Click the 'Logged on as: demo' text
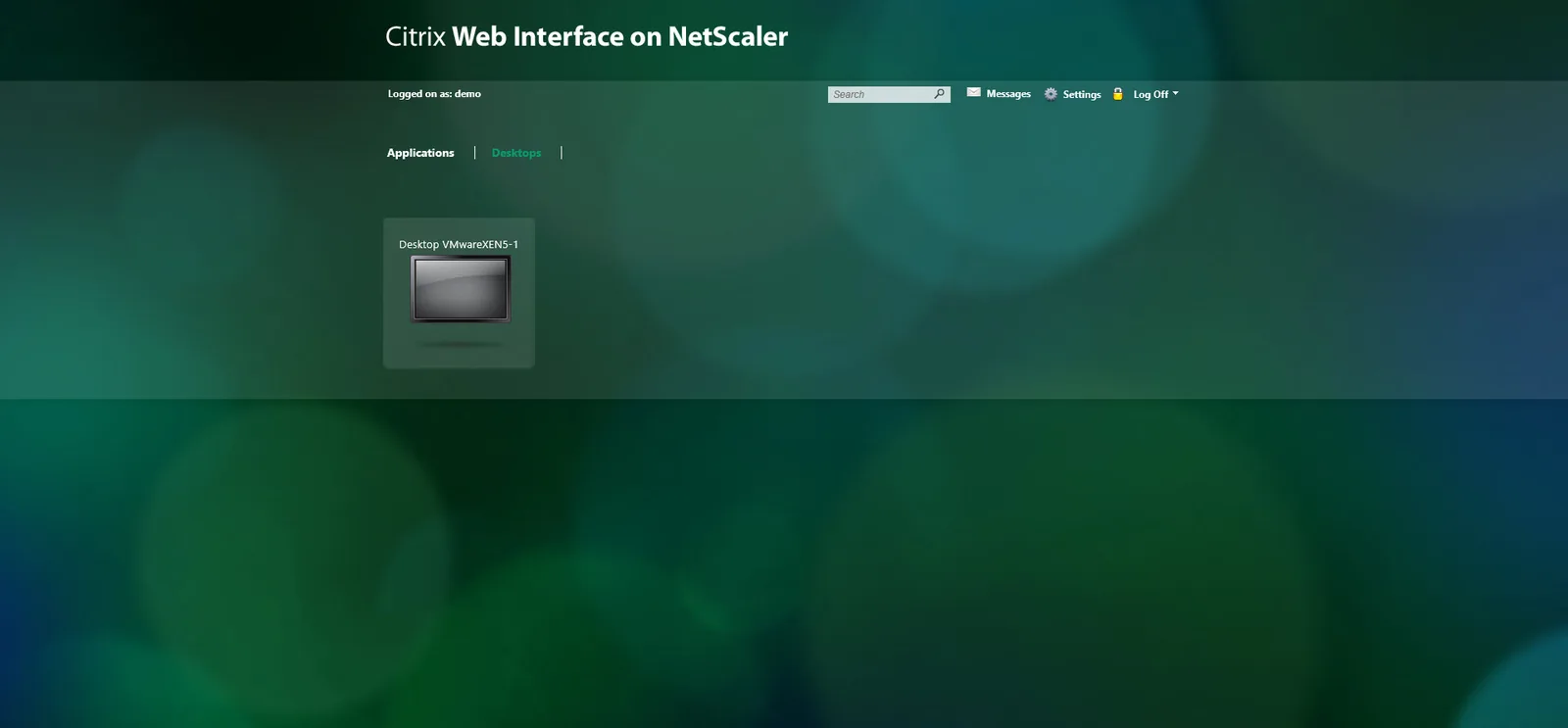1568x728 pixels. 434,94
